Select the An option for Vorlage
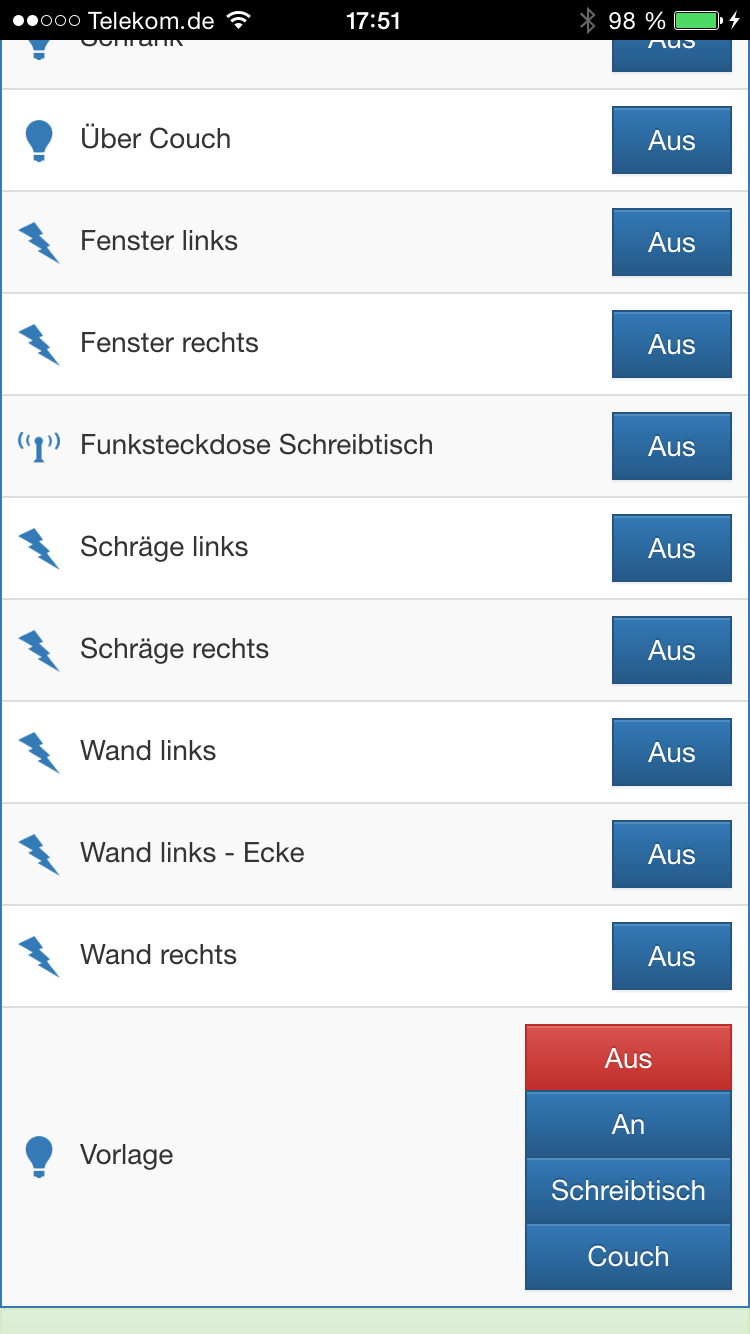The width and height of the screenshot is (750, 1334). (x=628, y=1125)
